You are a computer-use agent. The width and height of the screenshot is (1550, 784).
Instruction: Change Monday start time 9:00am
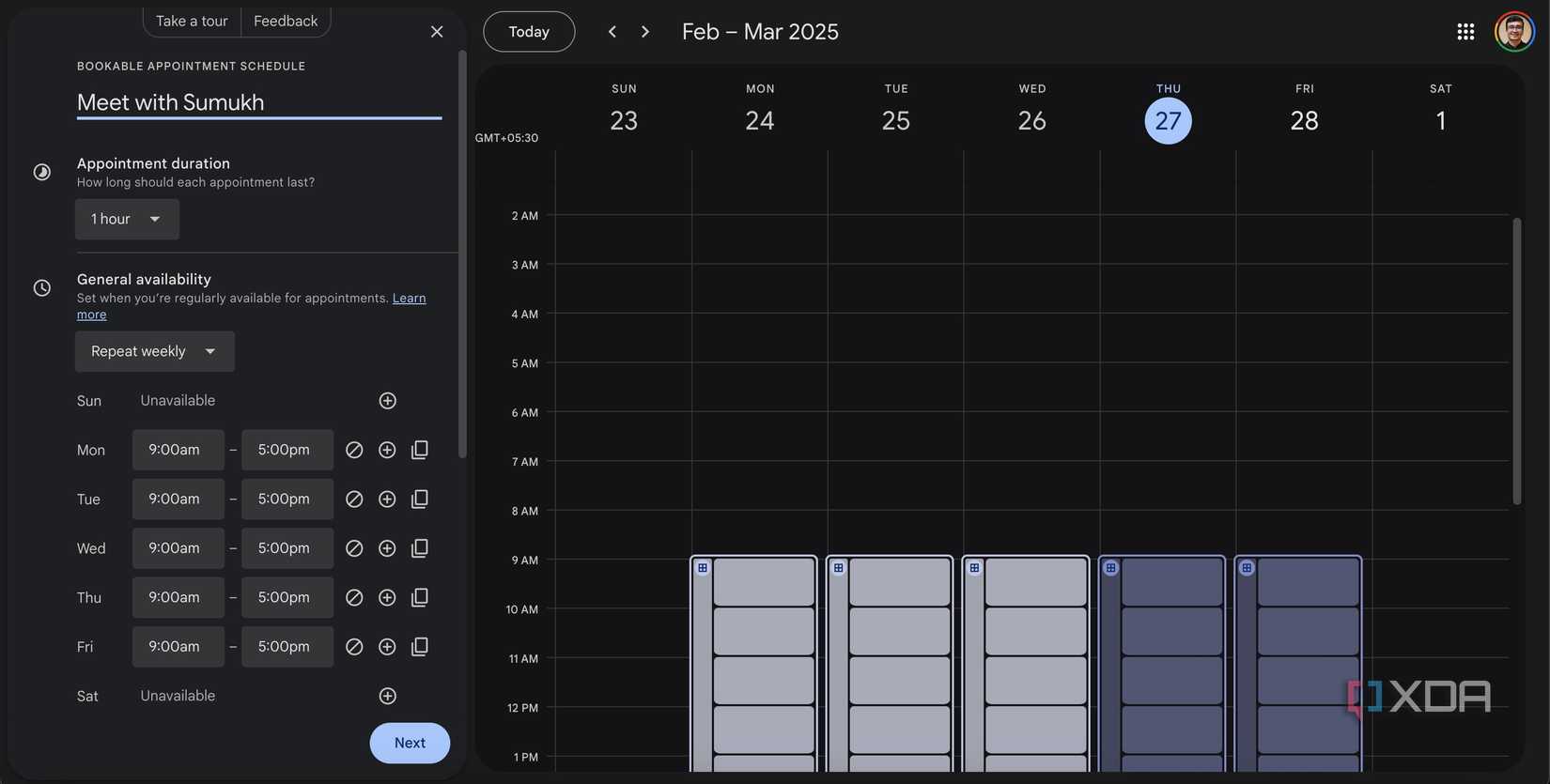click(x=178, y=450)
